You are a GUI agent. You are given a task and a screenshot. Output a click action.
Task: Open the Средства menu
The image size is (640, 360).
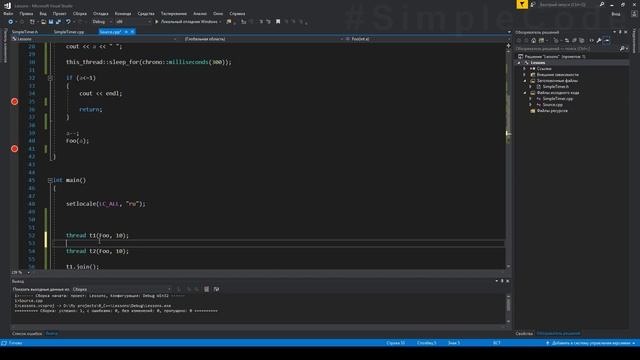click(146, 13)
